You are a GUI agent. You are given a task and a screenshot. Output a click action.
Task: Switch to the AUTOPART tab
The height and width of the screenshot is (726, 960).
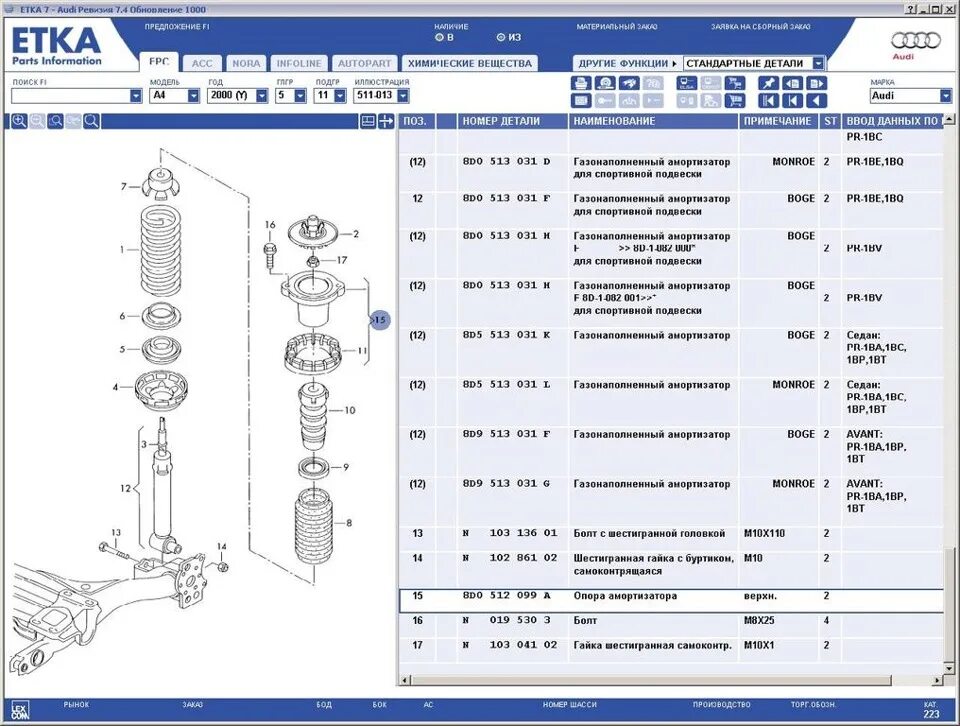click(364, 63)
